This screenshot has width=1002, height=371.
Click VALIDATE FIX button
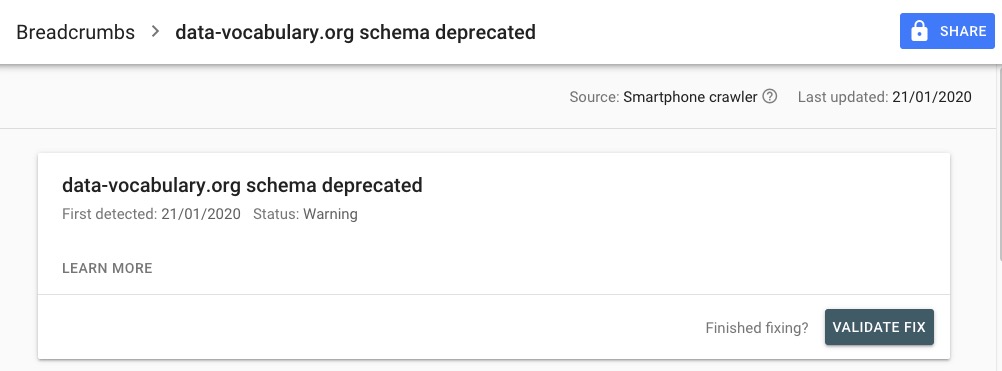pos(879,327)
